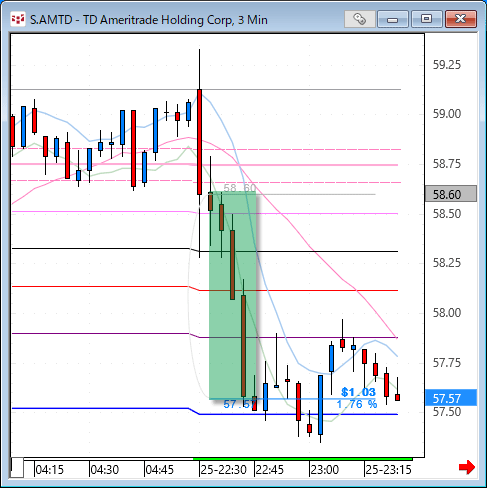Click the red candlestick chart icon in title bar
Viewport: 487px width, 488px height.
[x=18, y=19]
